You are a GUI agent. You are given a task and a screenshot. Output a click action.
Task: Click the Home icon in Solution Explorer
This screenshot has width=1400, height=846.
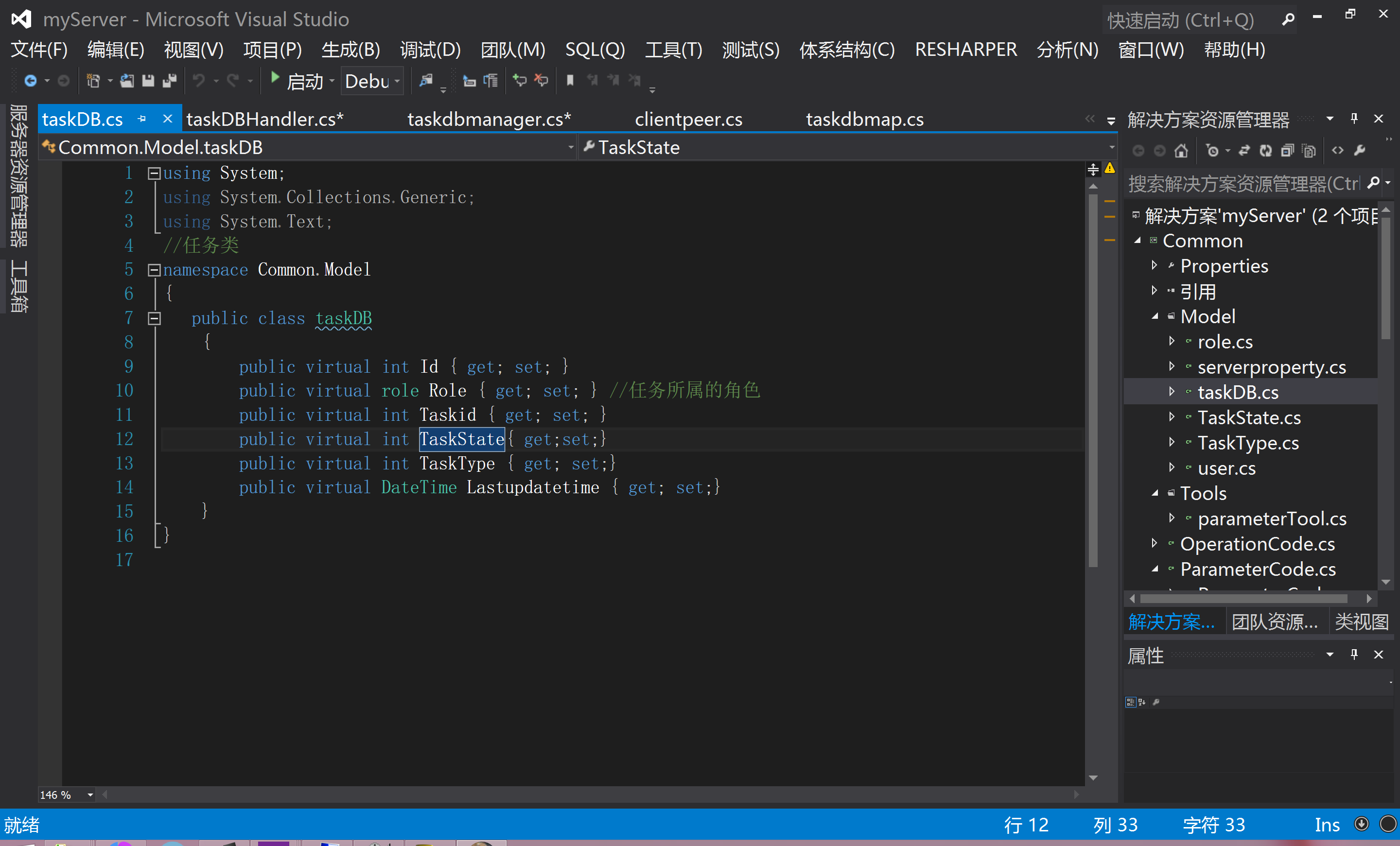tap(1181, 151)
